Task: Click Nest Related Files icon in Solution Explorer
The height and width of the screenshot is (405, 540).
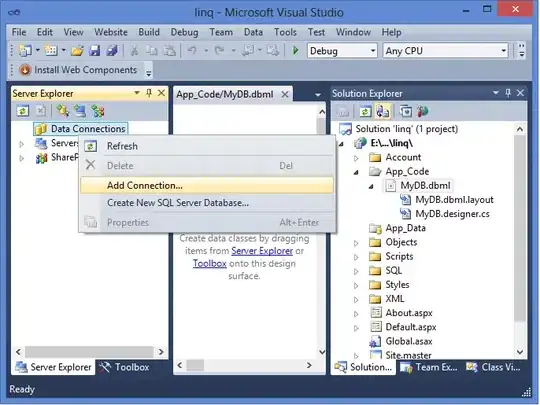Action: (x=383, y=111)
